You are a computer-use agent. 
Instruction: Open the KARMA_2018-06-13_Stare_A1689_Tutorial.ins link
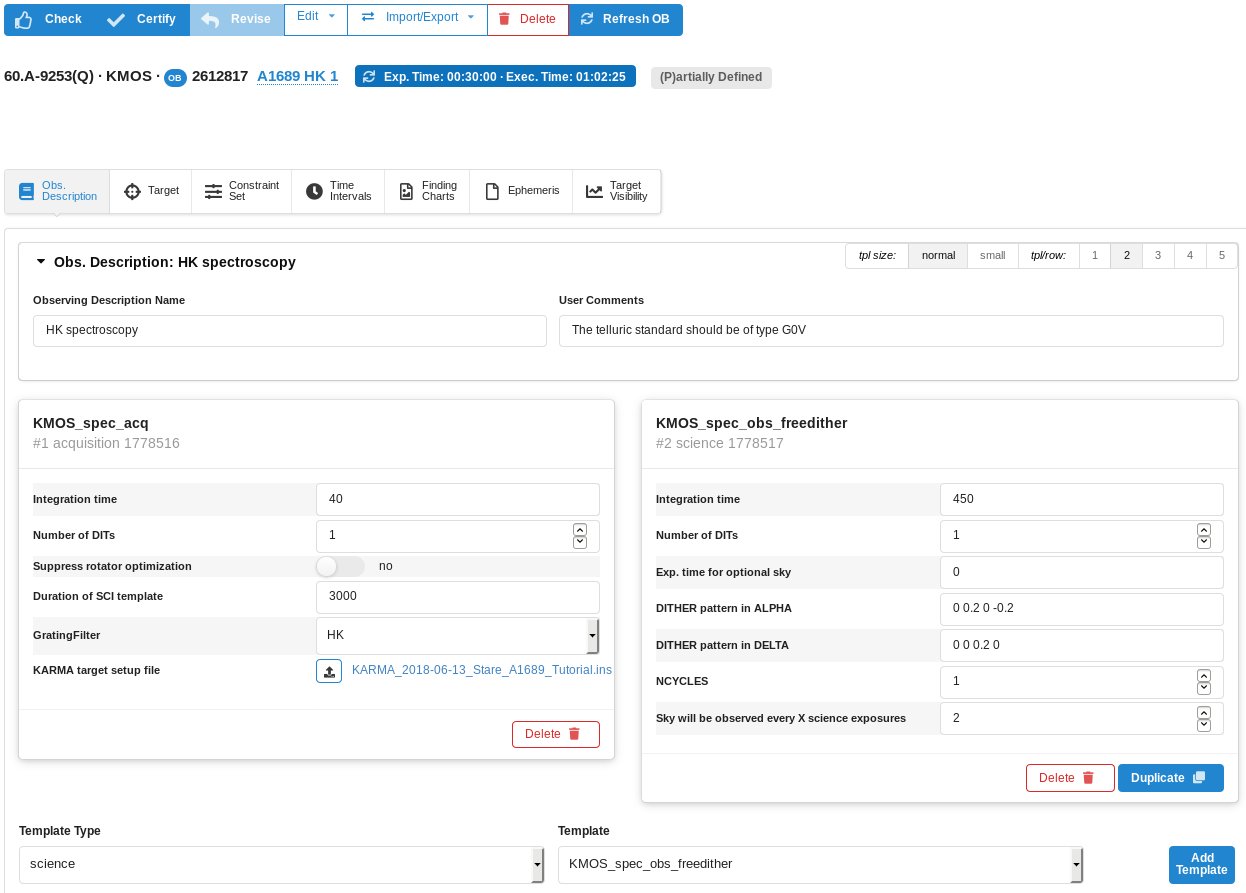481,670
